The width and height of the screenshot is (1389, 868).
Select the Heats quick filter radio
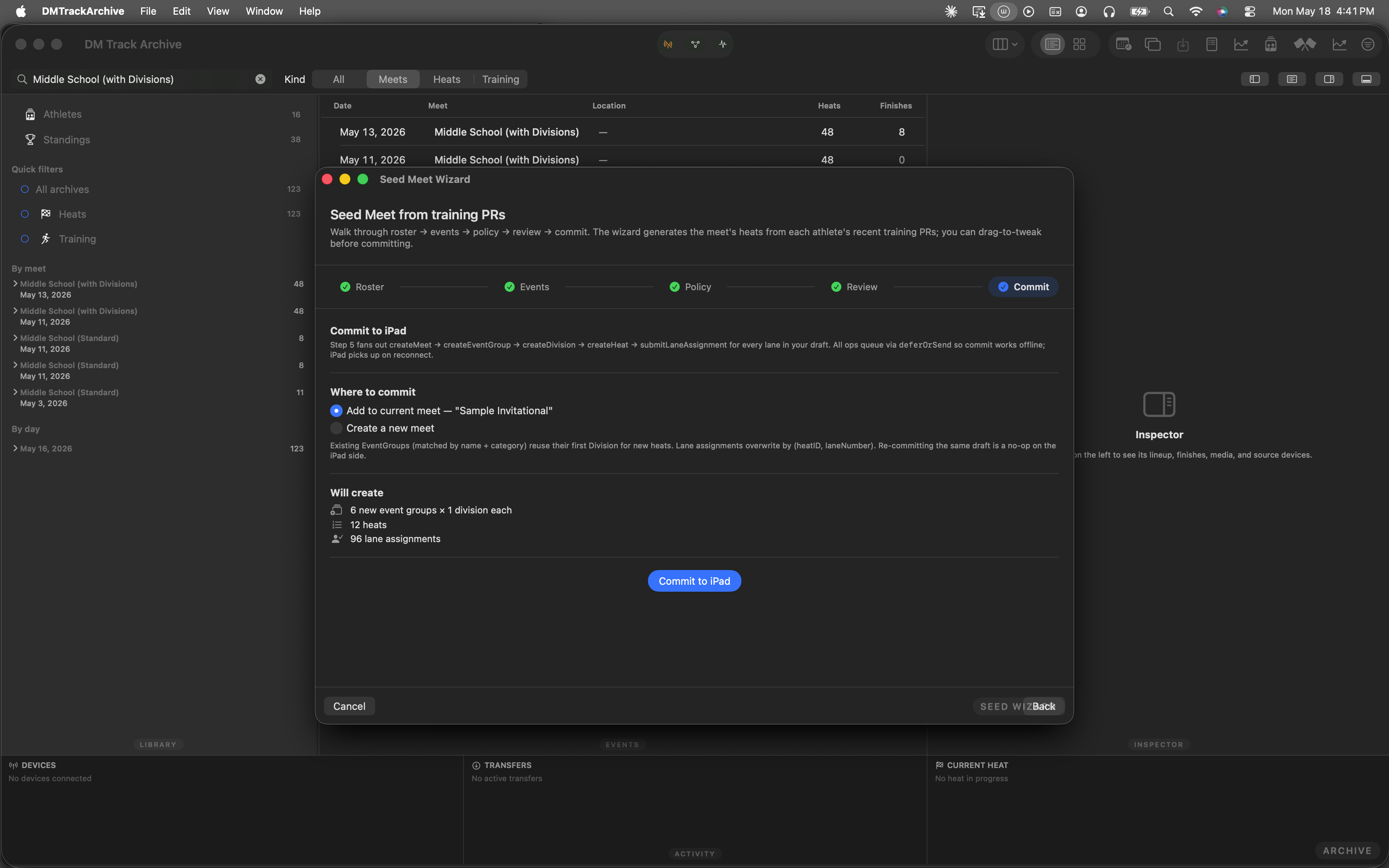click(x=25, y=214)
